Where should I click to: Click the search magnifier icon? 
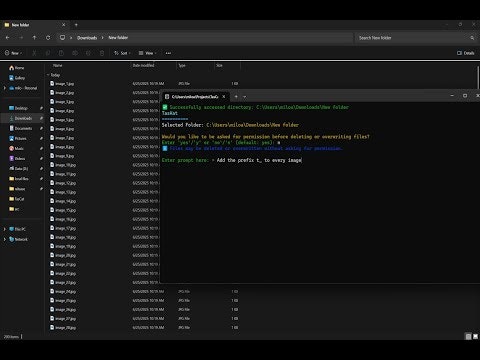pos(472,38)
